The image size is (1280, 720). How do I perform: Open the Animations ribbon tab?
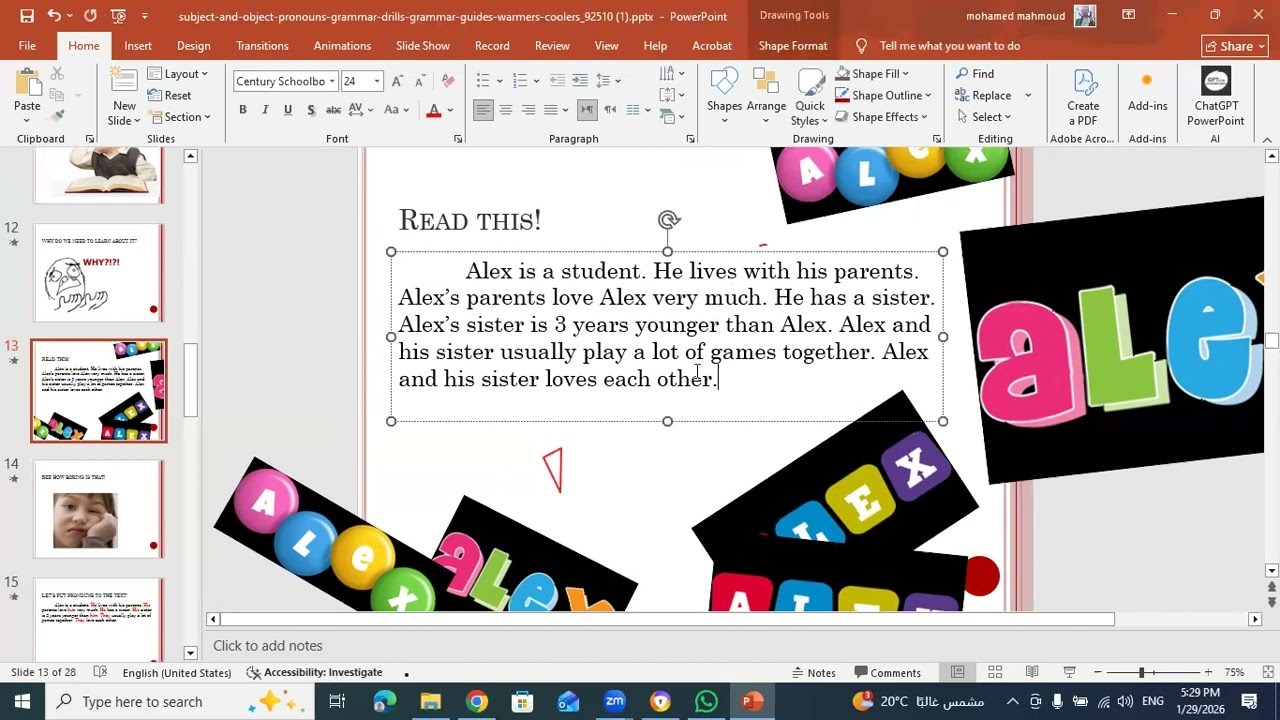pyautogui.click(x=342, y=46)
